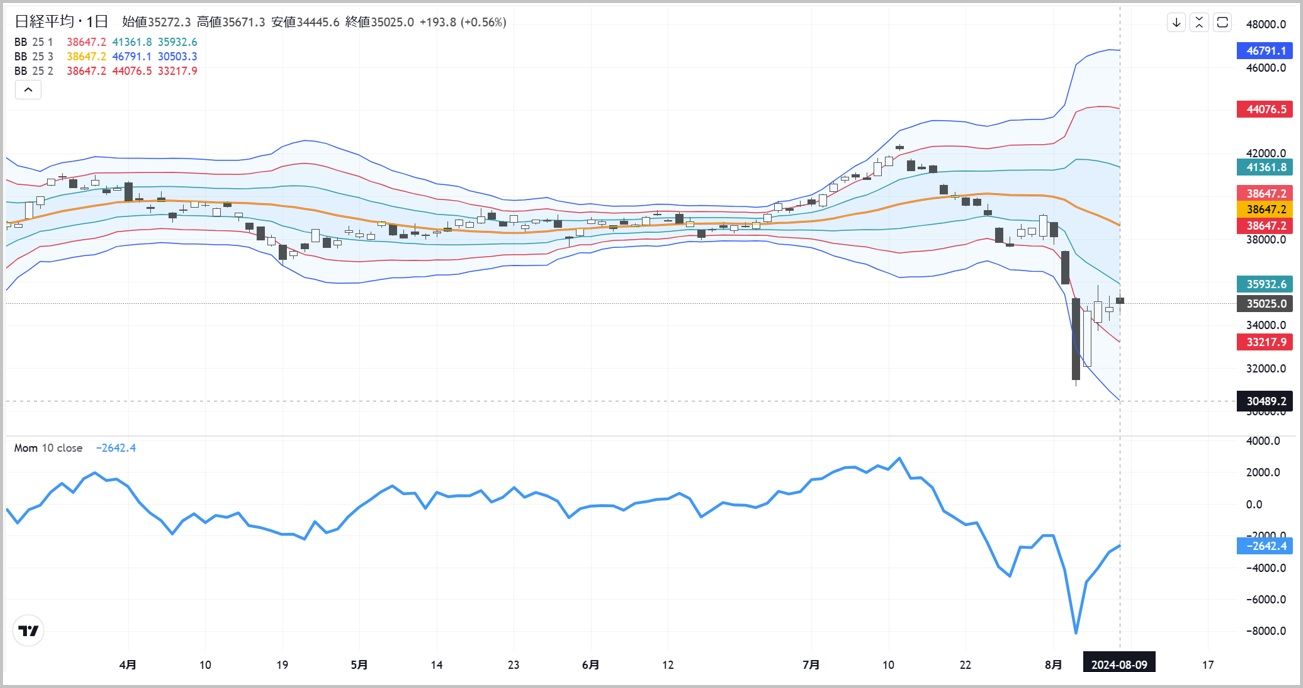Click the 35025.0 current price label

[1266, 303]
